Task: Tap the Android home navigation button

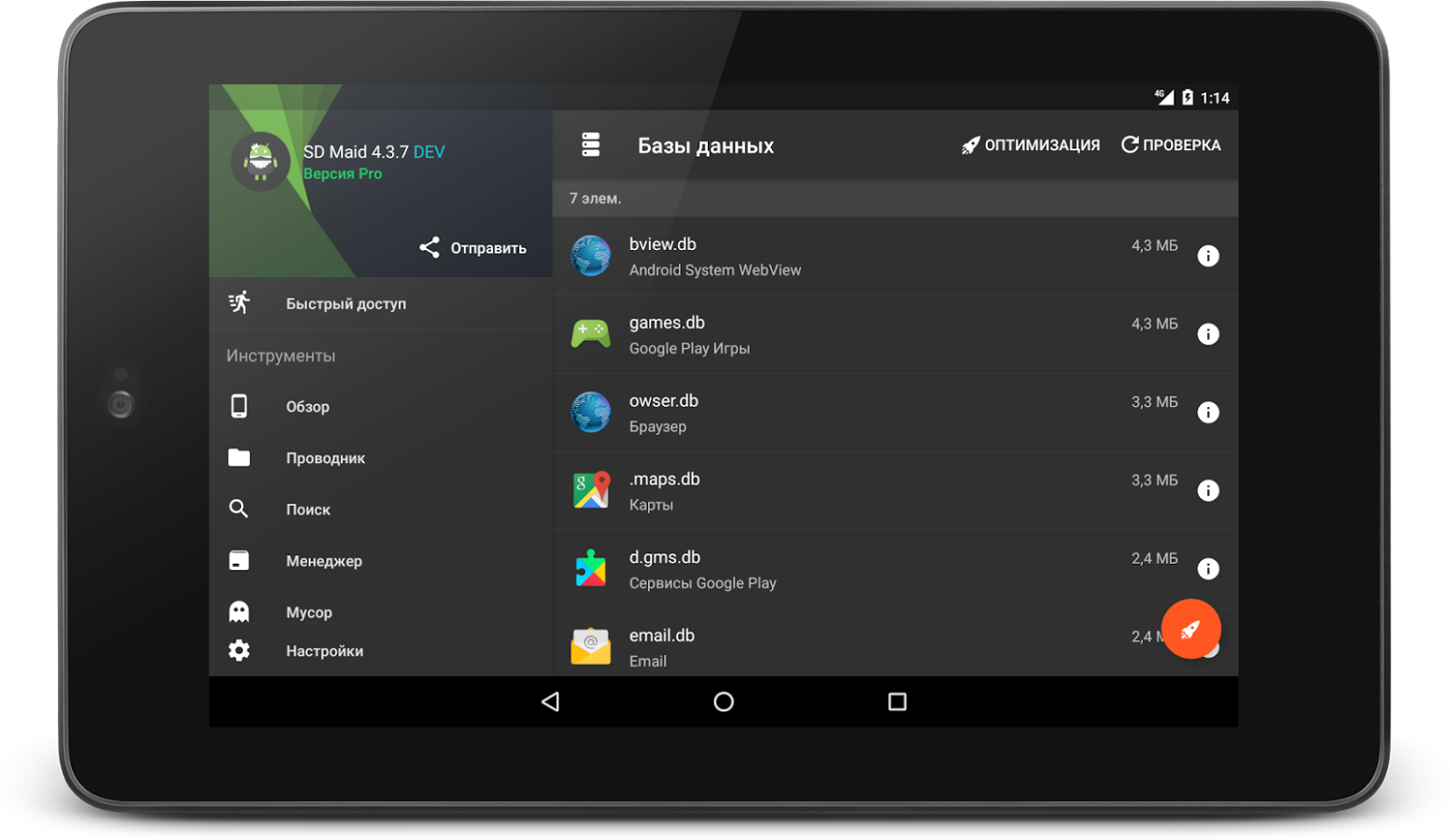Action: point(724,701)
